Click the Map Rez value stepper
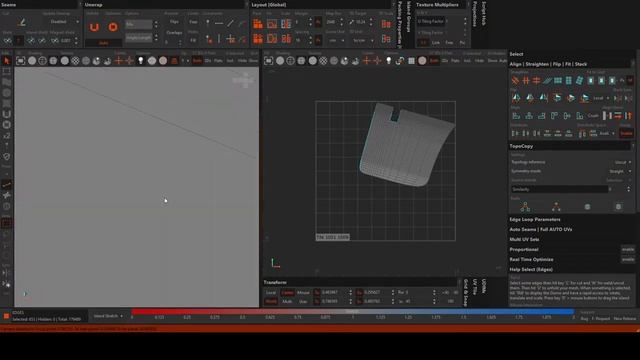Screen dimensions: 640x360 (335, 22)
